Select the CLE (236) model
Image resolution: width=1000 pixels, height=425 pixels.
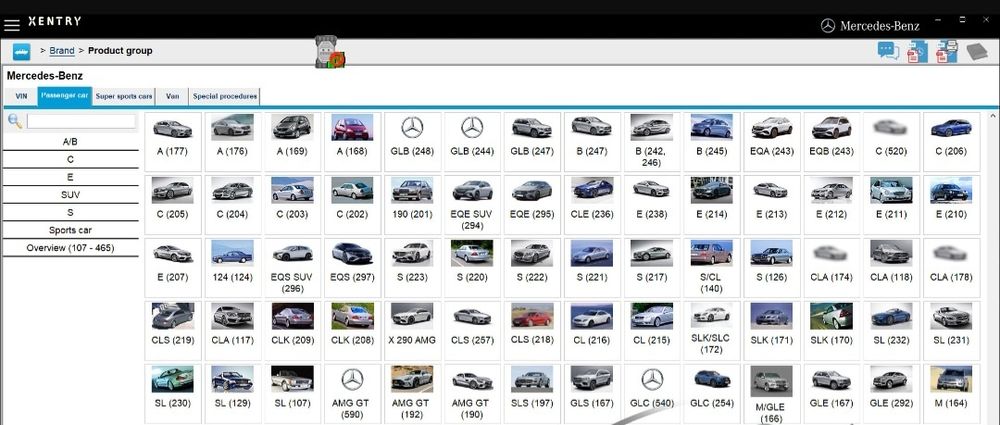click(x=592, y=204)
